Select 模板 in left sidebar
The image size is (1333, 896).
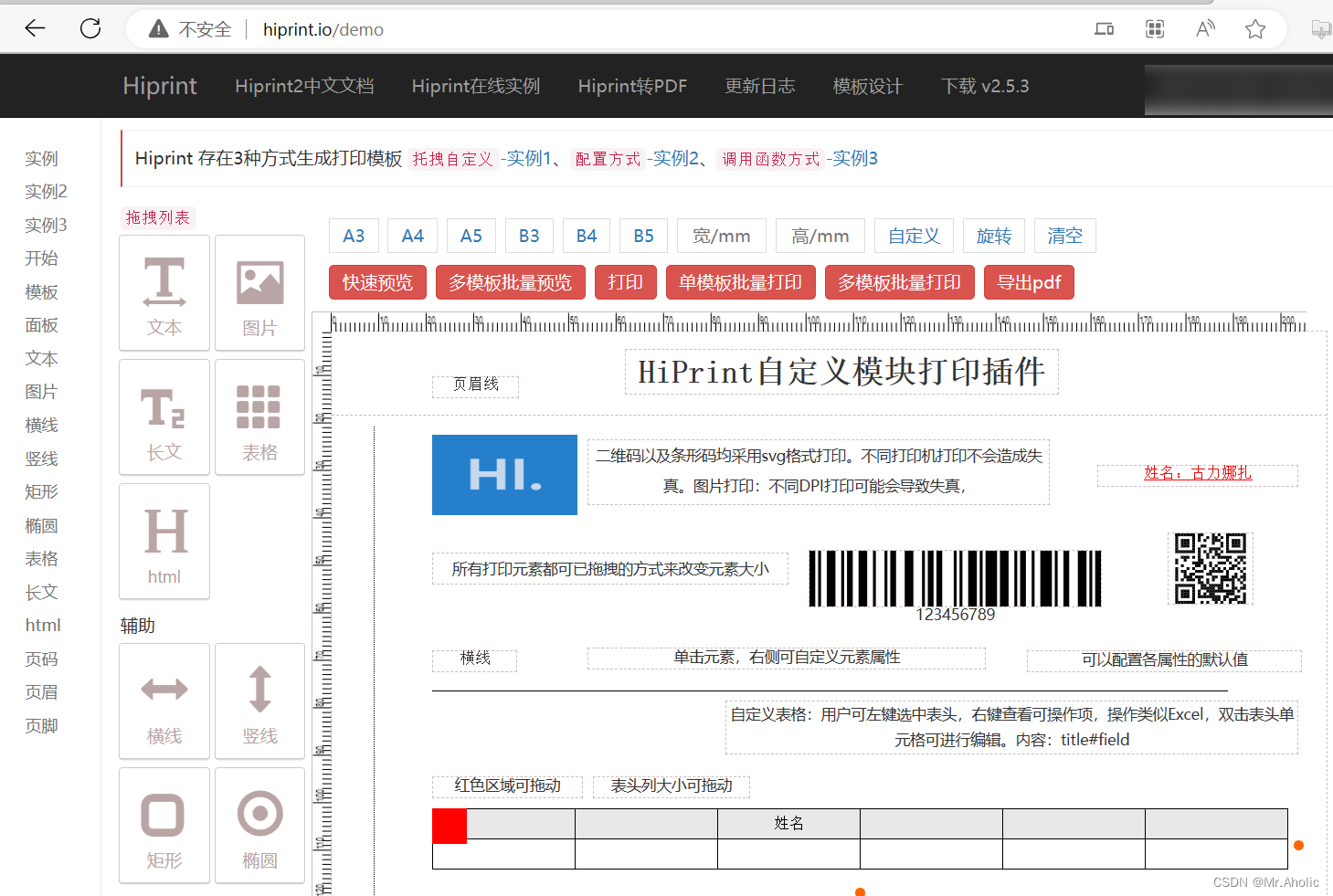pyautogui.click(x=41, y=291)
